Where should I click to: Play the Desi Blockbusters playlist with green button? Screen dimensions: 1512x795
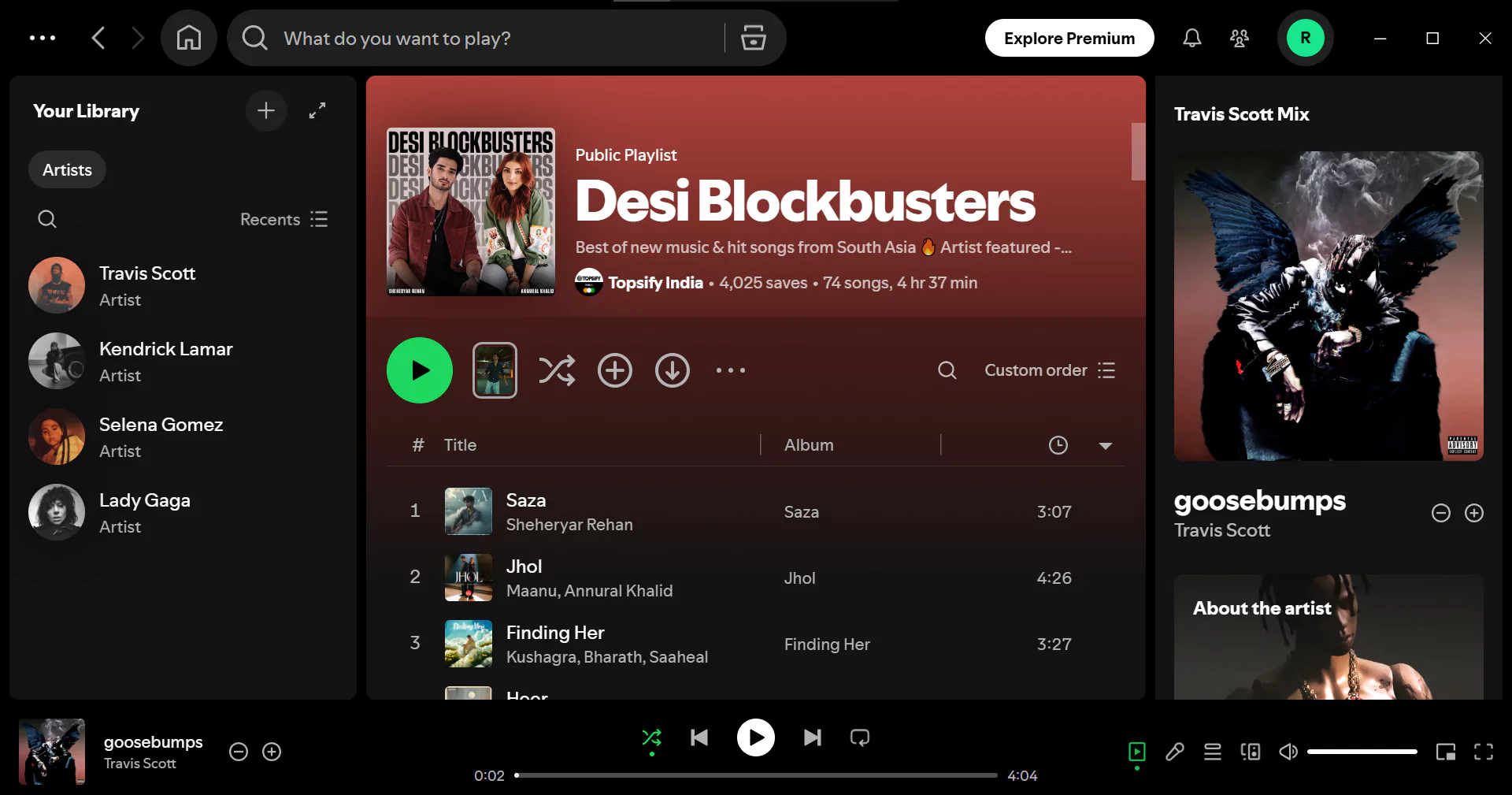(x=420, y=370)
